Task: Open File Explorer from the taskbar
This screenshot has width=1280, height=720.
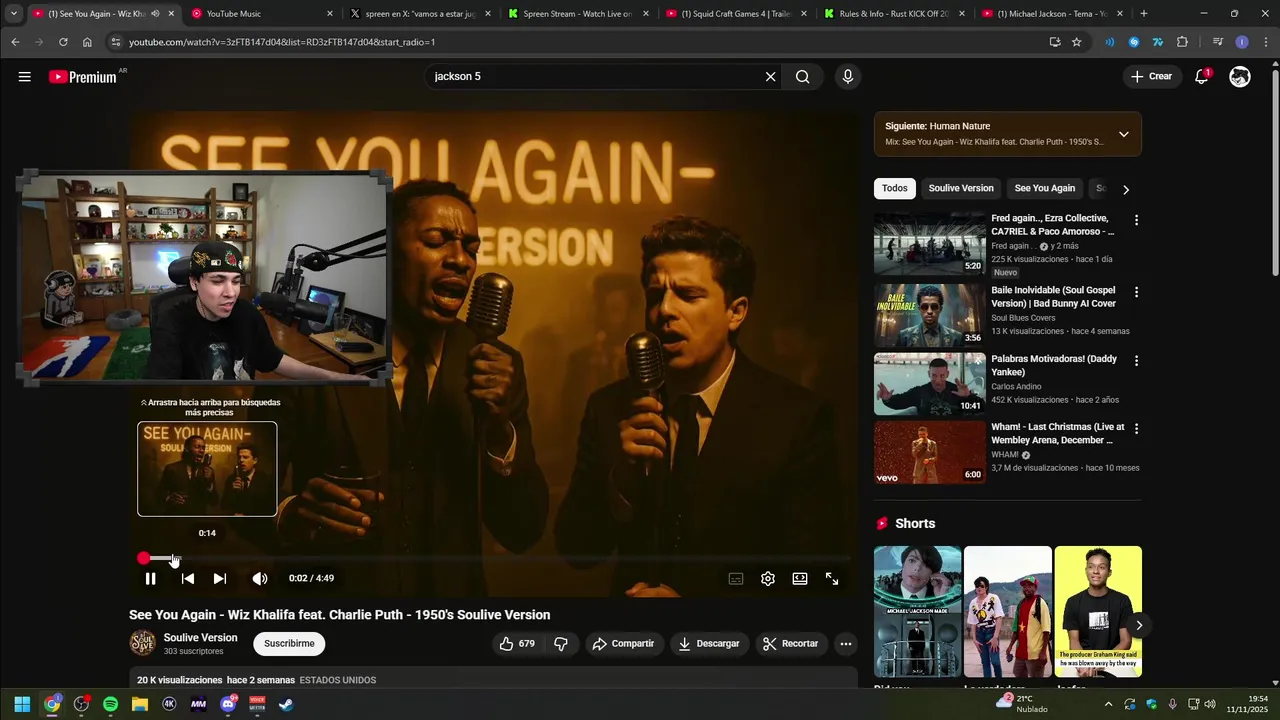Action: click(140, 704)
